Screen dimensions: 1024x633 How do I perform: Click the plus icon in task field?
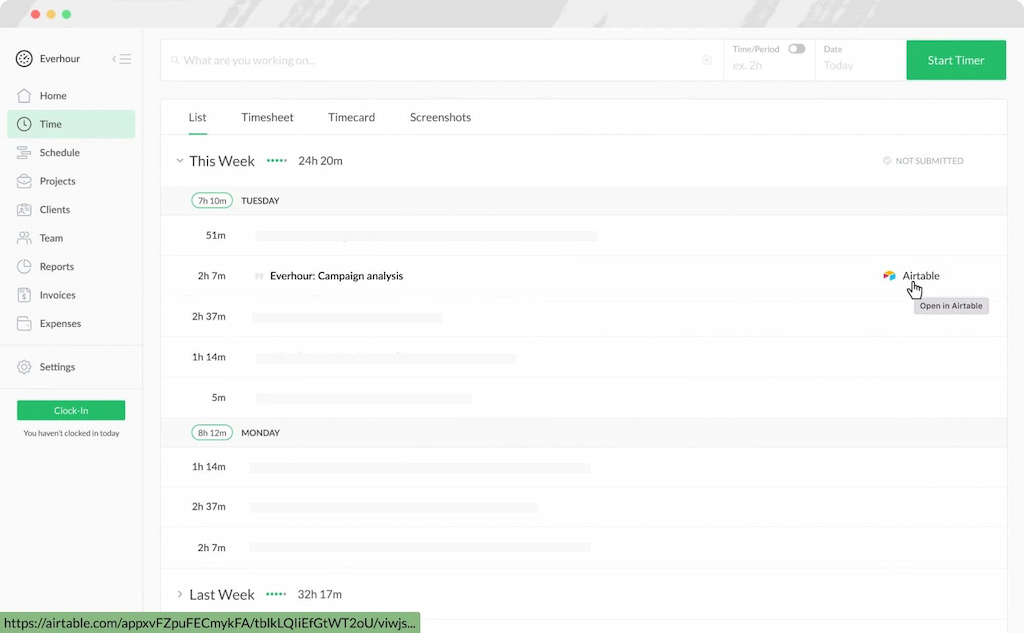point(707,60)
